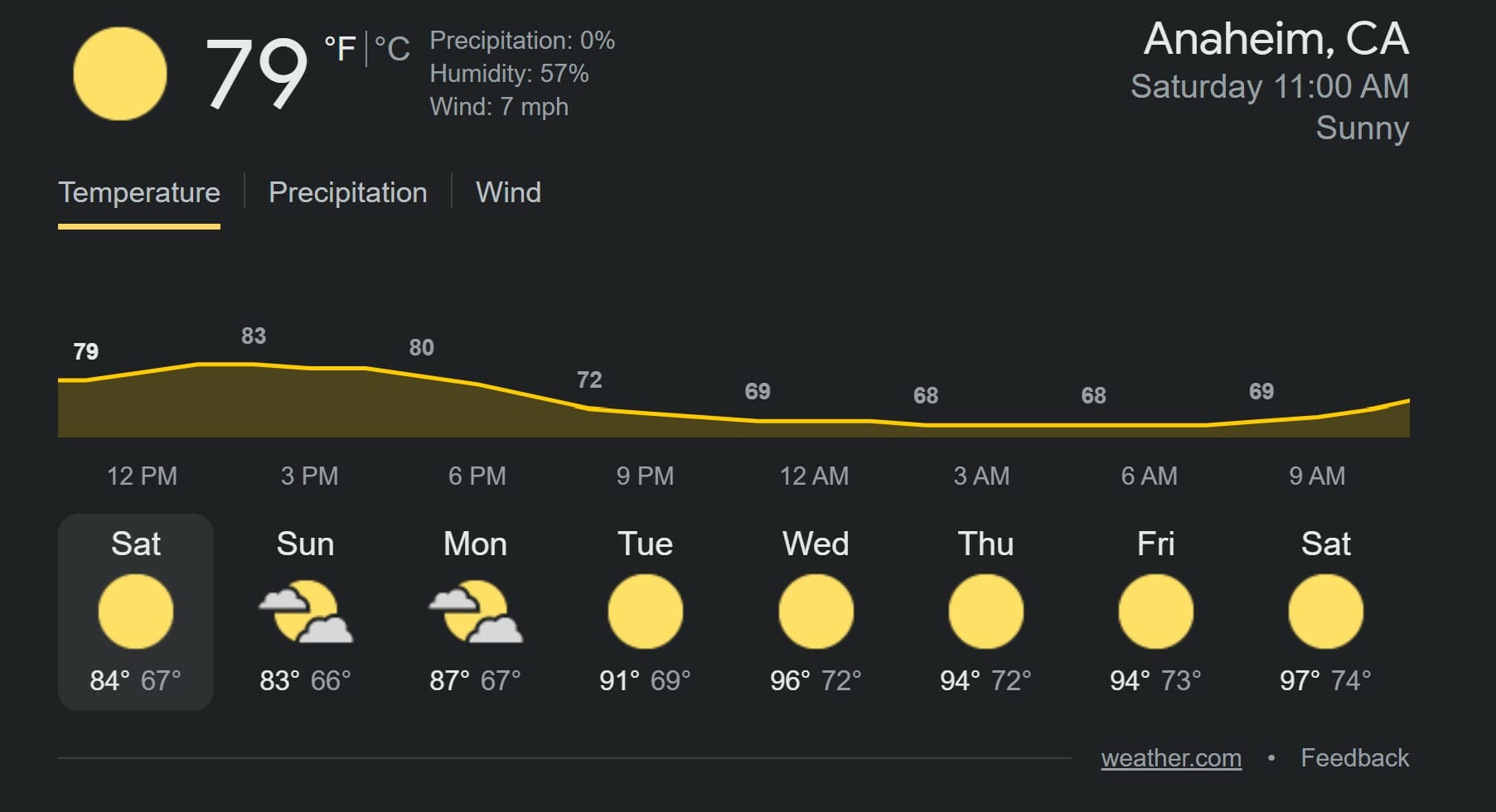The image size is (1496, 812).
Task: Select Monday's partly cloudy icon
Action: (475, 612)
